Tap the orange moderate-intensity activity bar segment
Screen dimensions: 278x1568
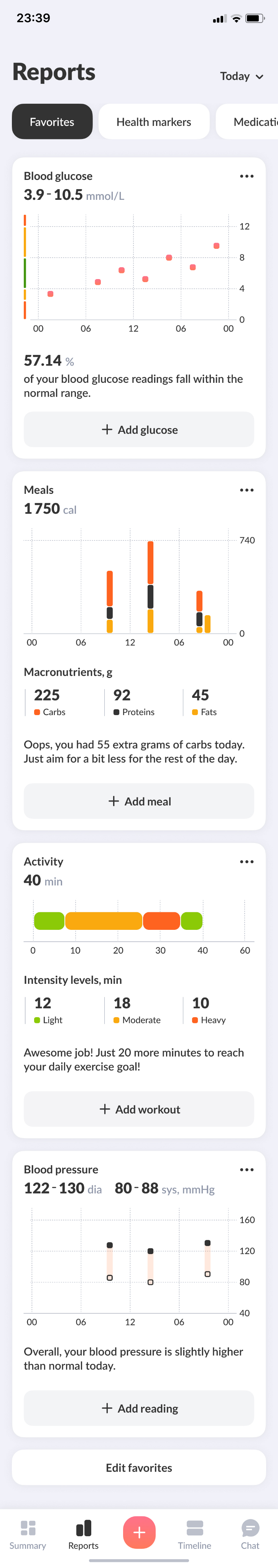104,921
